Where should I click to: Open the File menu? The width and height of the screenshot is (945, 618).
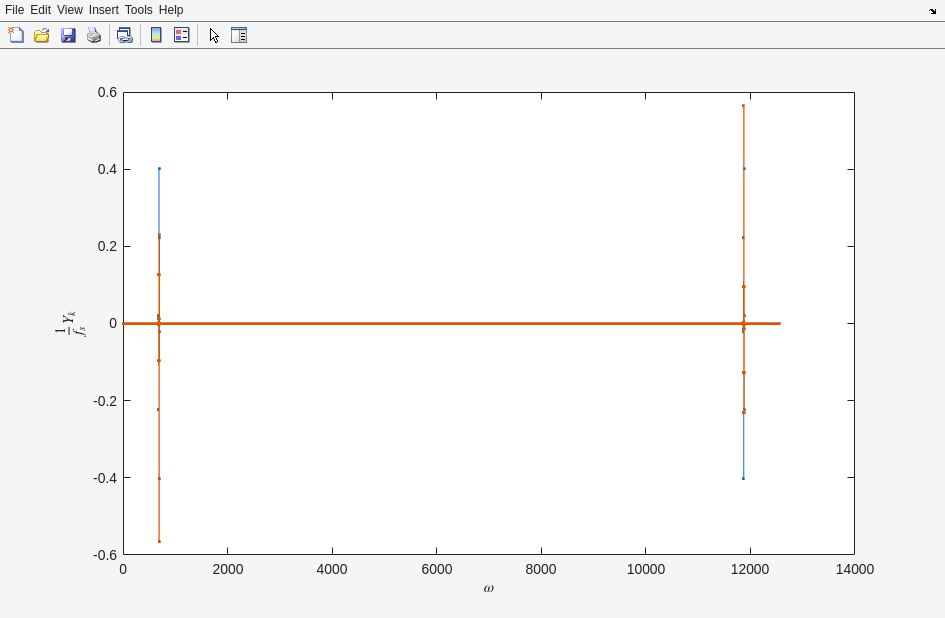click(x=14, y=10)
